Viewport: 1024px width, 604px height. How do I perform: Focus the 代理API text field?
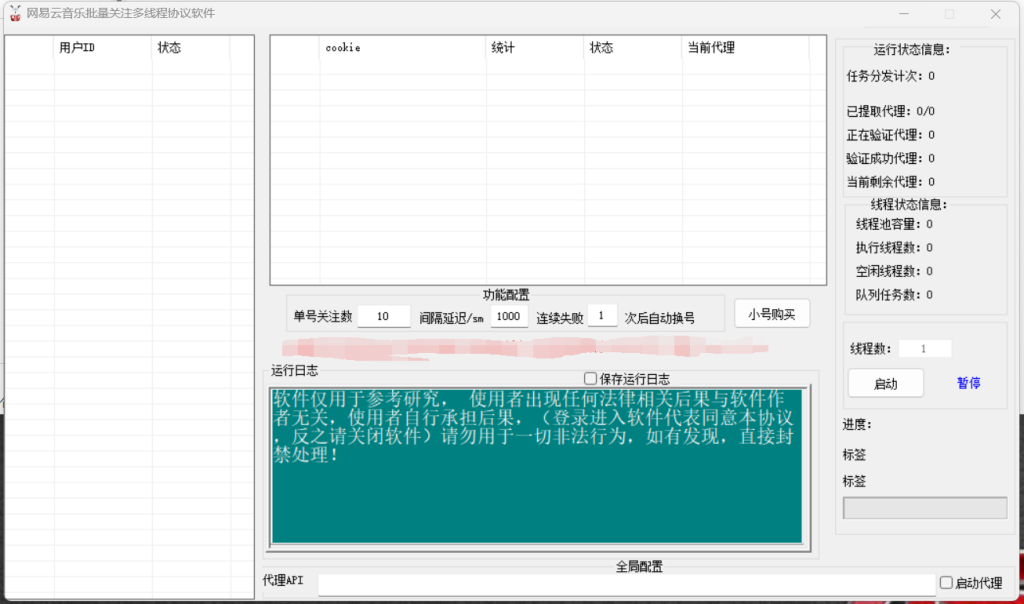pos(626,583)
